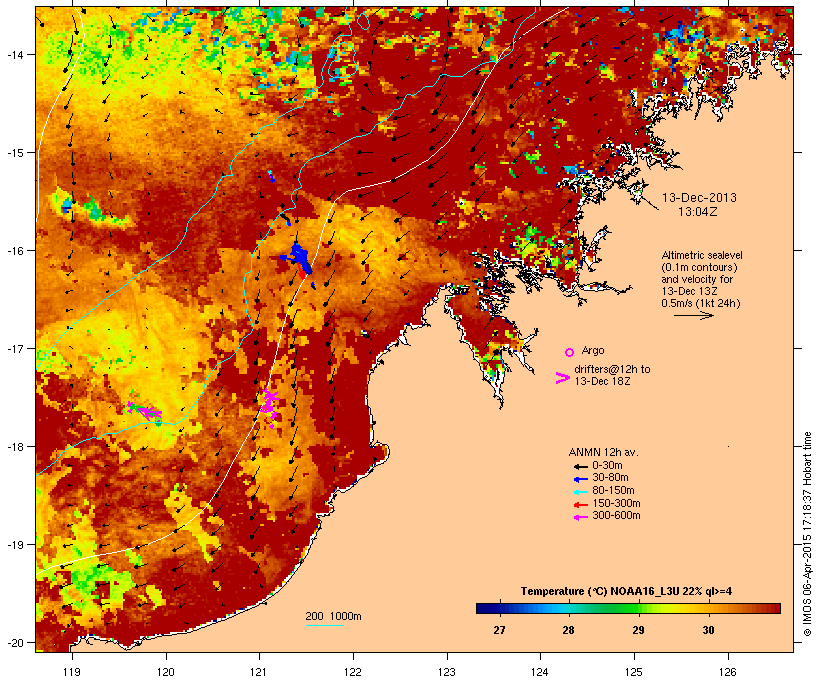Click the black 0-30m legend arrow
The width and height of the screenshot is (820, 680).
click(x=580, y=466)
